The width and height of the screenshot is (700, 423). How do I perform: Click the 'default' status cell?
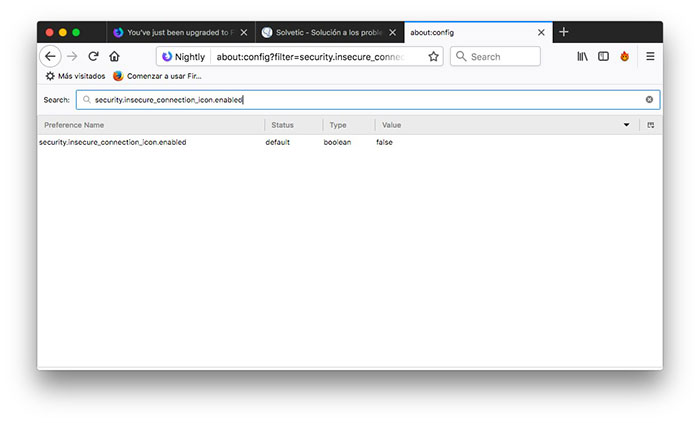coord(277,142)
